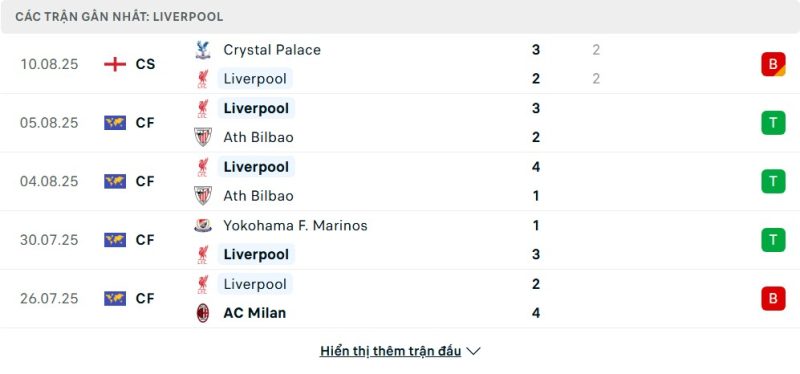Click the Crystal Palace club crest
This screenshot has height=374, width=800.
click(x=203, y=50)
